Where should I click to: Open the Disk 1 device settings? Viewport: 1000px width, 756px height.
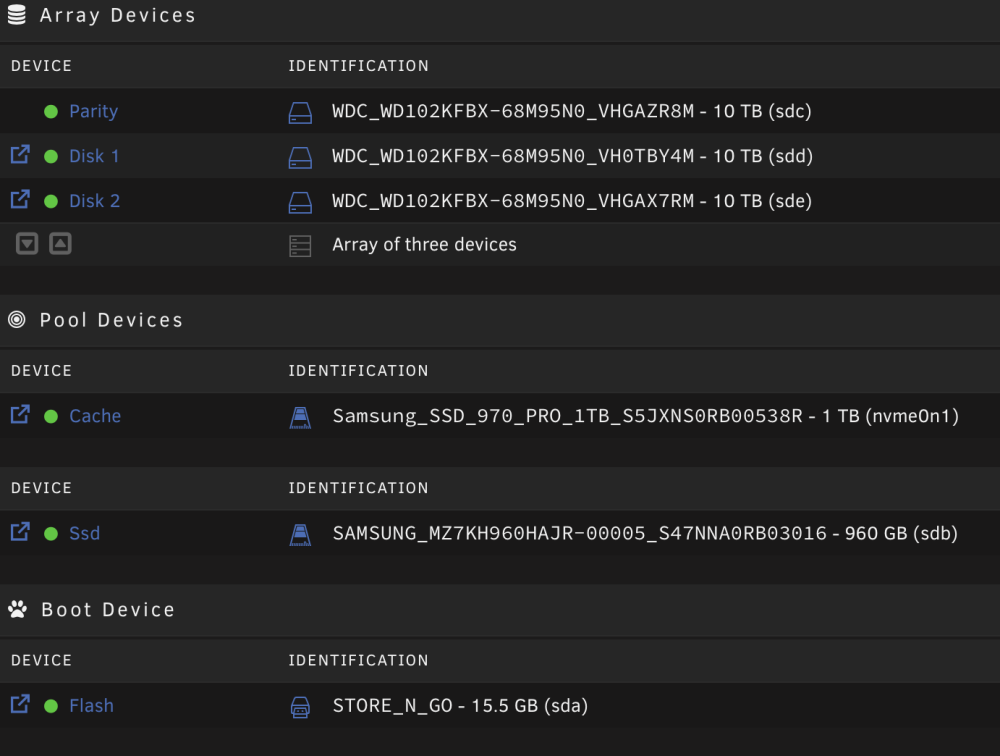point(94,156)
